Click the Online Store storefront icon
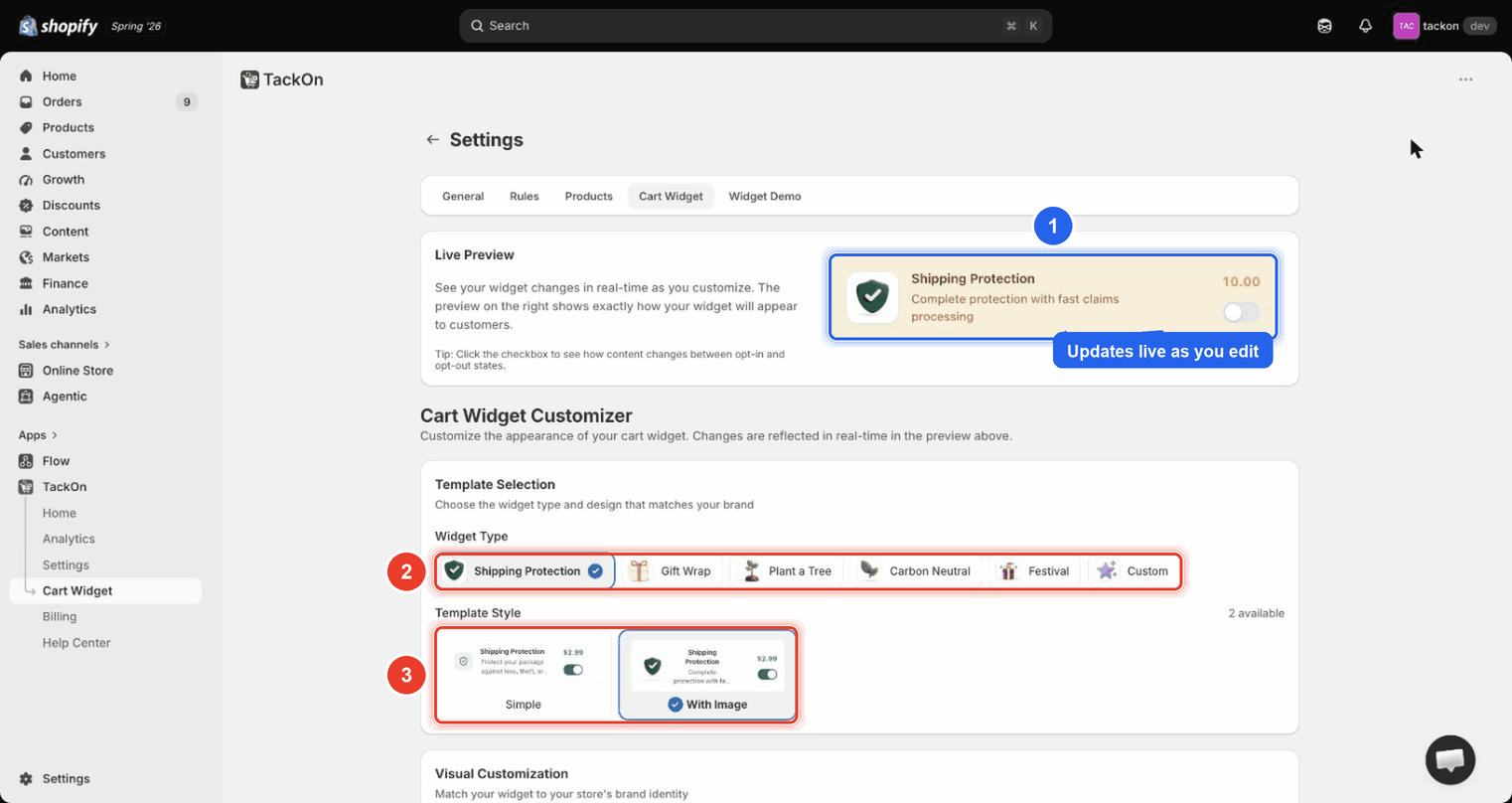The width and height of the screenshot is (1512, 803). tap(26, 371)
